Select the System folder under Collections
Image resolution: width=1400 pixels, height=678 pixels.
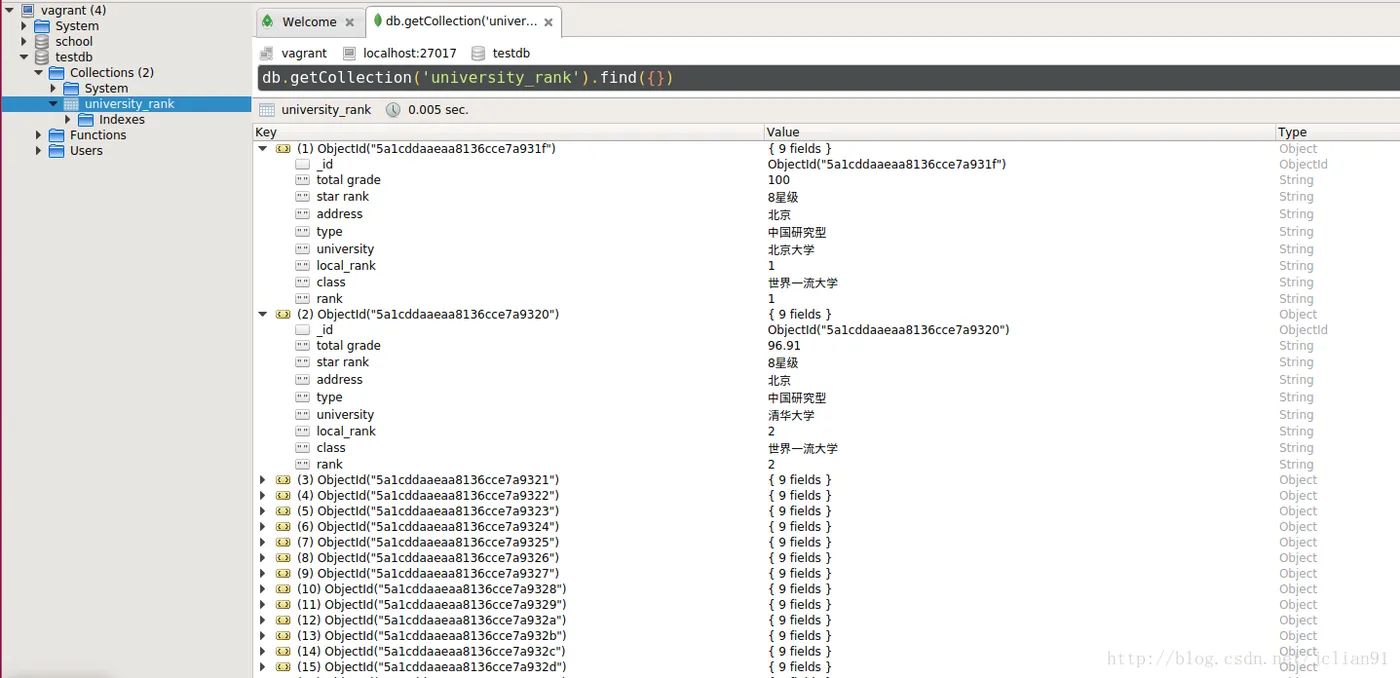point(106,88)
